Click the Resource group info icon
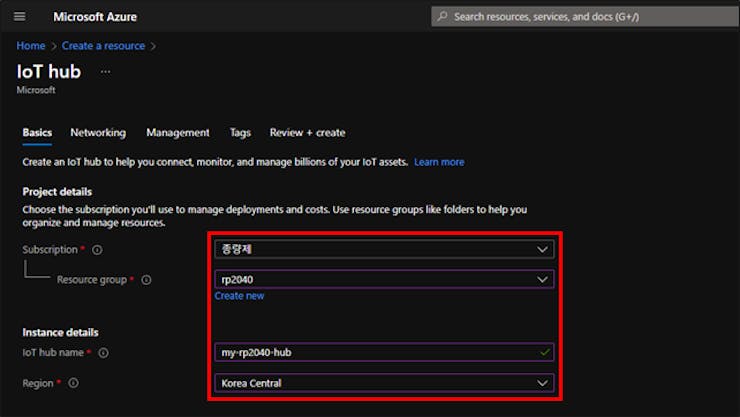The image size is (740, 417). pyautogui.click(x=146, y=280)
